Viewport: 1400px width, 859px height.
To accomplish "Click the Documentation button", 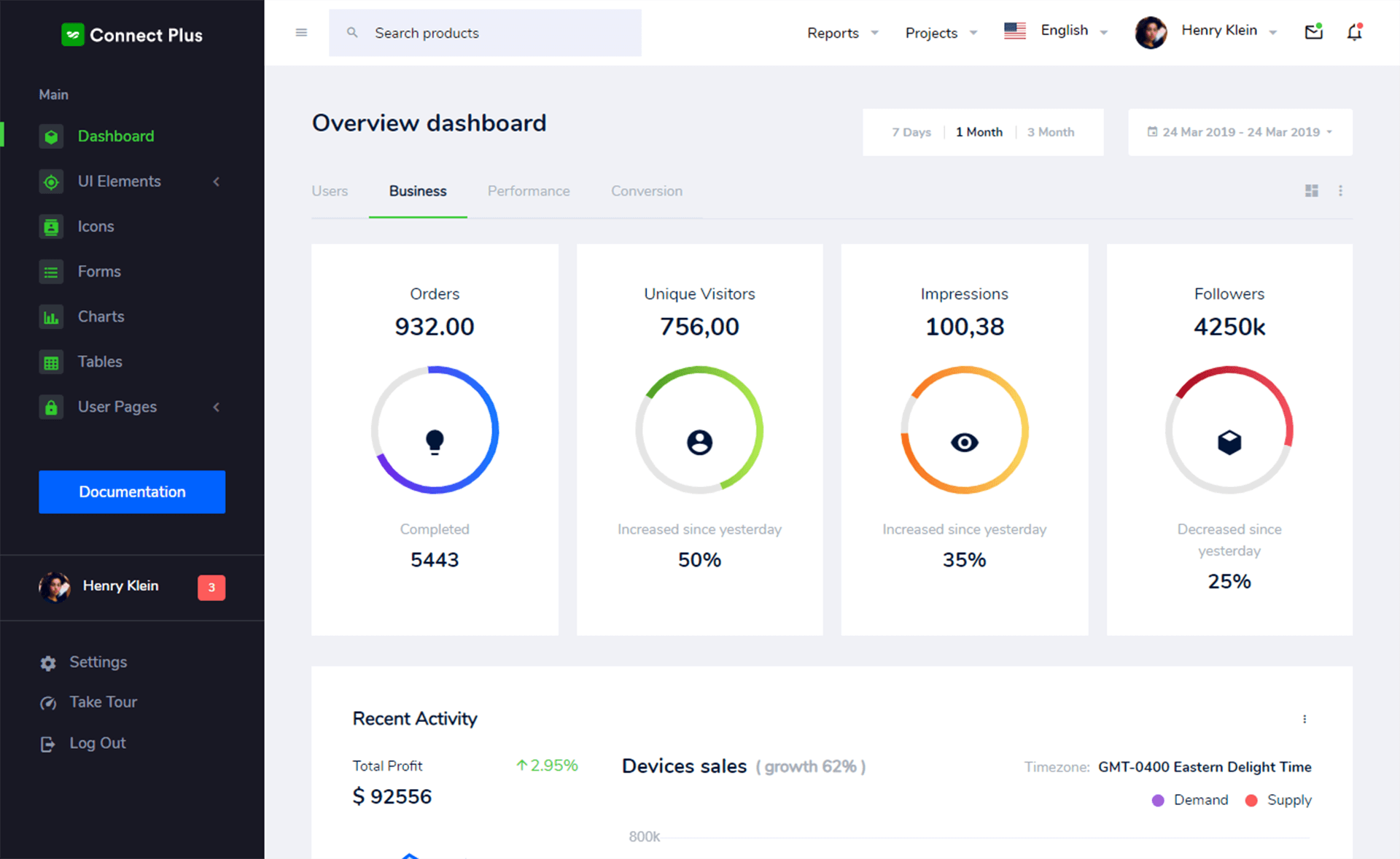I will tap(131, 491).
